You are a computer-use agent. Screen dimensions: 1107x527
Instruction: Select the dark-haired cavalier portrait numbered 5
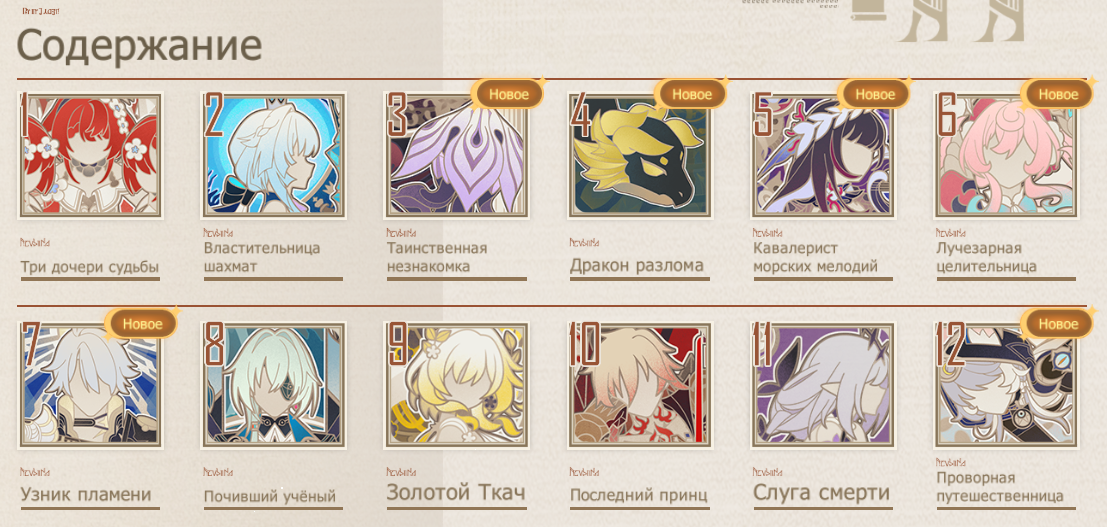point(823,155)
